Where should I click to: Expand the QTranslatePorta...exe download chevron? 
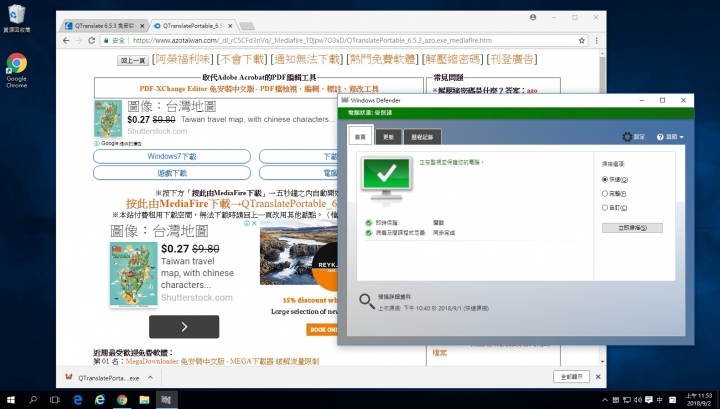(x=151, y=377)
